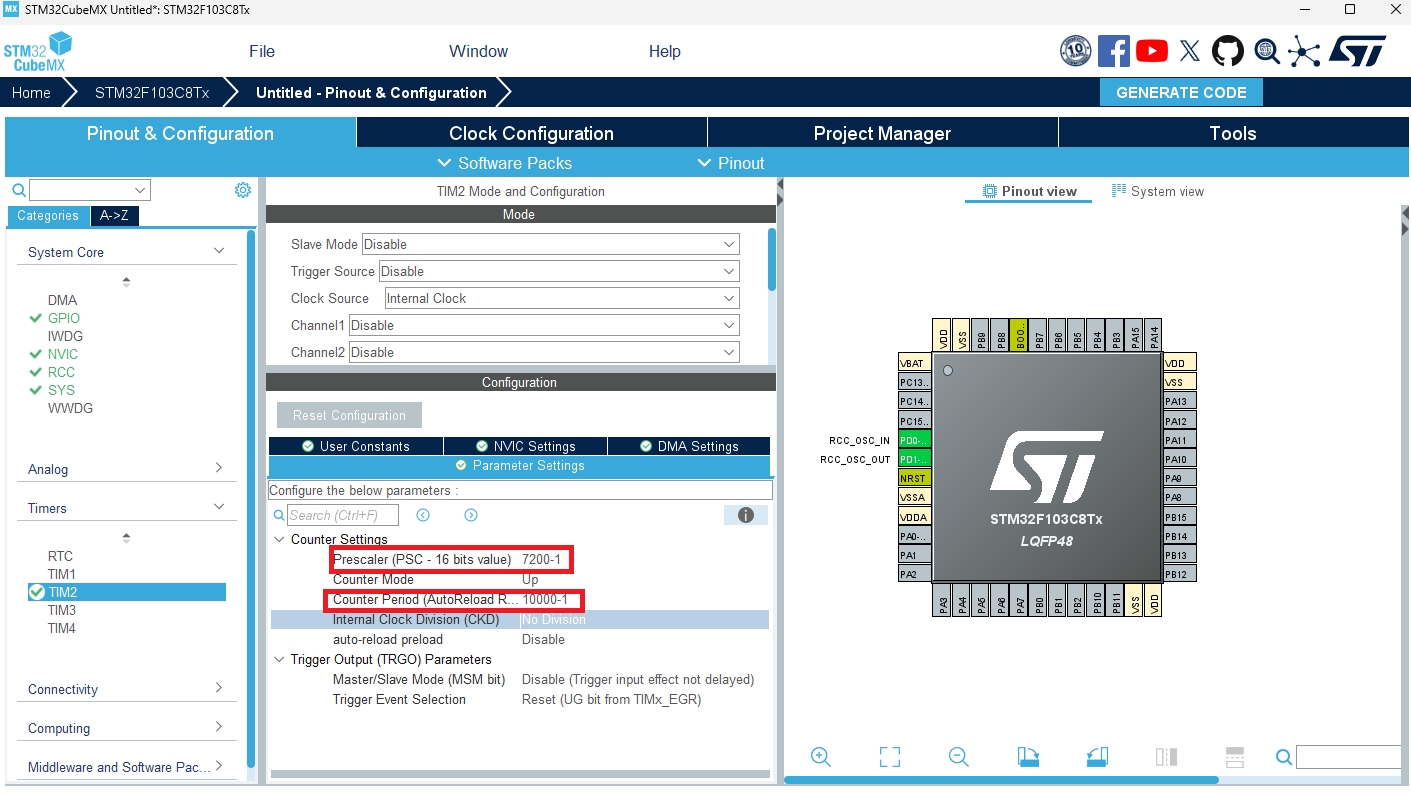Switch to System view
1411x794 pixels.
click(x=1158, y=191)
